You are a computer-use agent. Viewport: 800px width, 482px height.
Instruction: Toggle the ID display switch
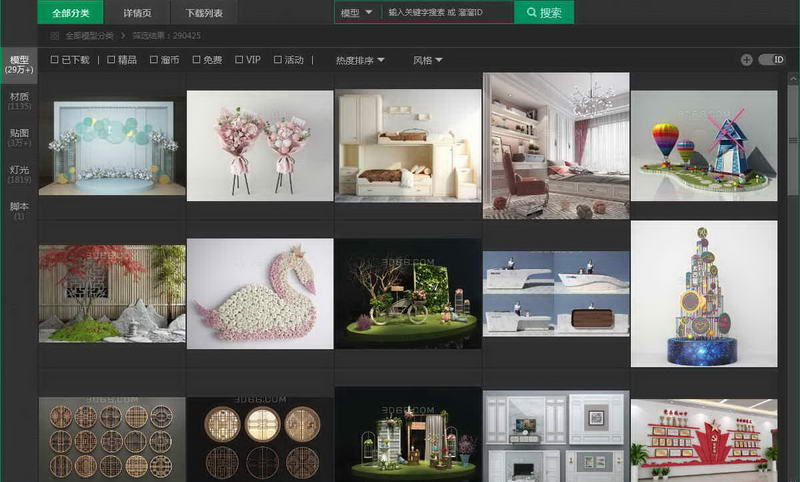tap(772, 60)
